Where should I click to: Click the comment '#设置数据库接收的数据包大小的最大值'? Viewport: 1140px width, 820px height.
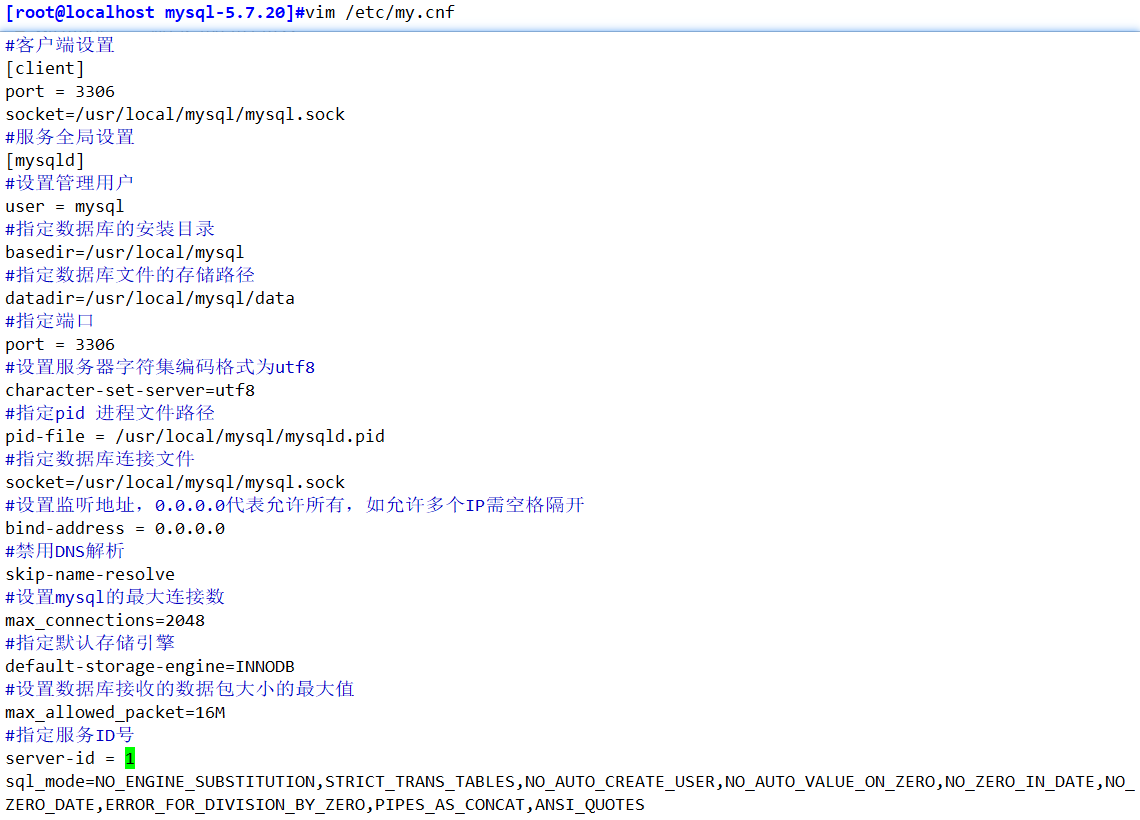pos(180,688)
